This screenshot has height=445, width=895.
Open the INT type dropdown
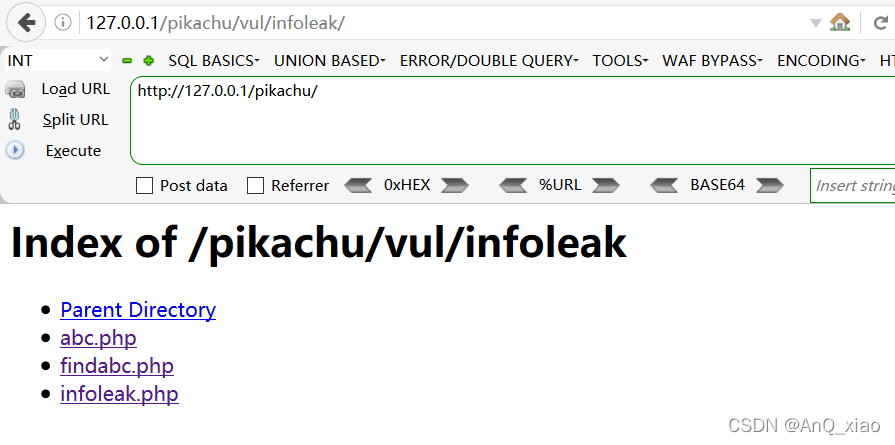pyautogui.click(x=58, y=60)
